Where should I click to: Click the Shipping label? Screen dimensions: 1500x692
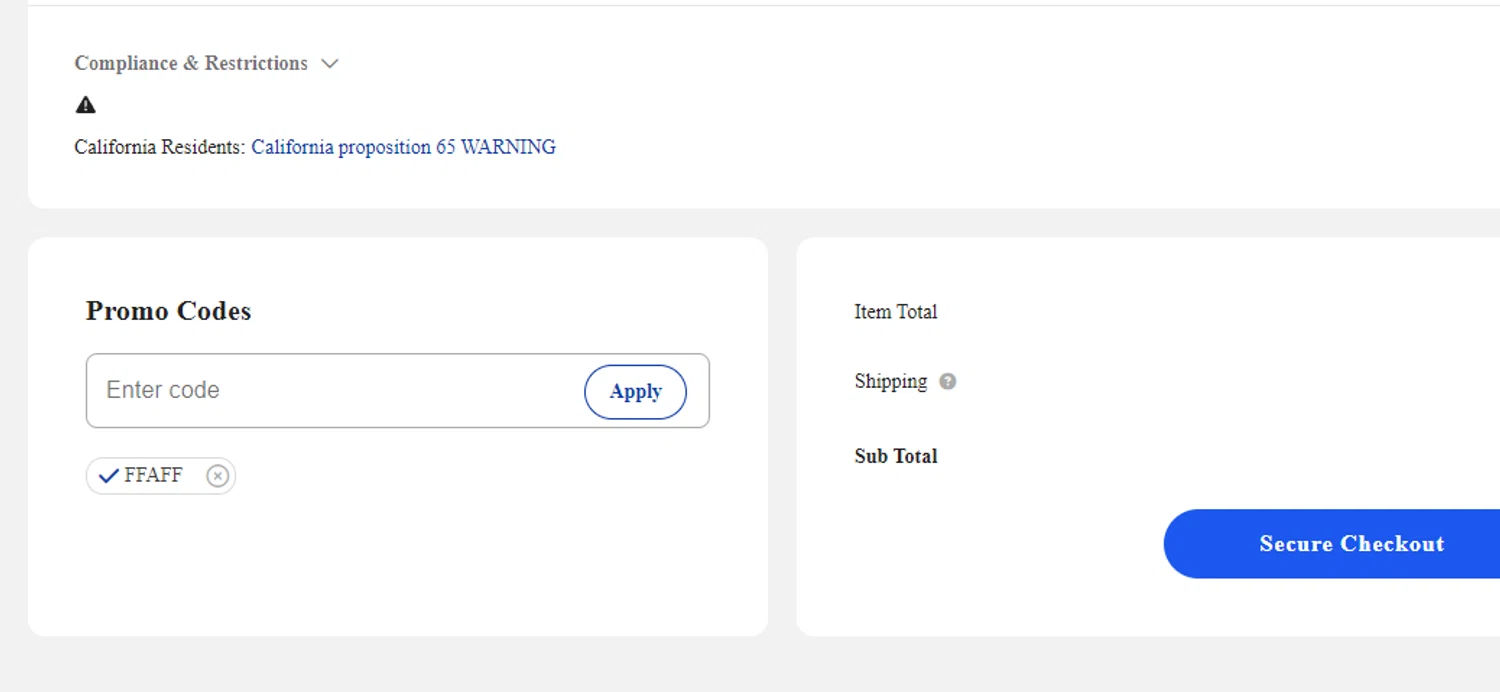(x=890, y=381)
